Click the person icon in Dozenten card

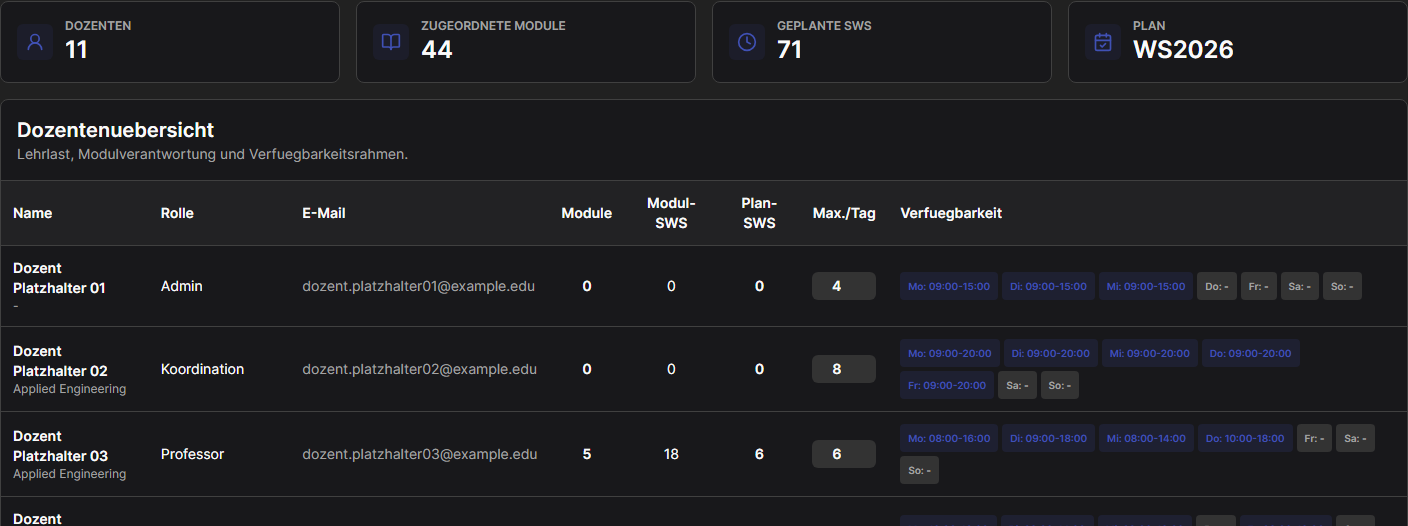(x=35, y=42)
